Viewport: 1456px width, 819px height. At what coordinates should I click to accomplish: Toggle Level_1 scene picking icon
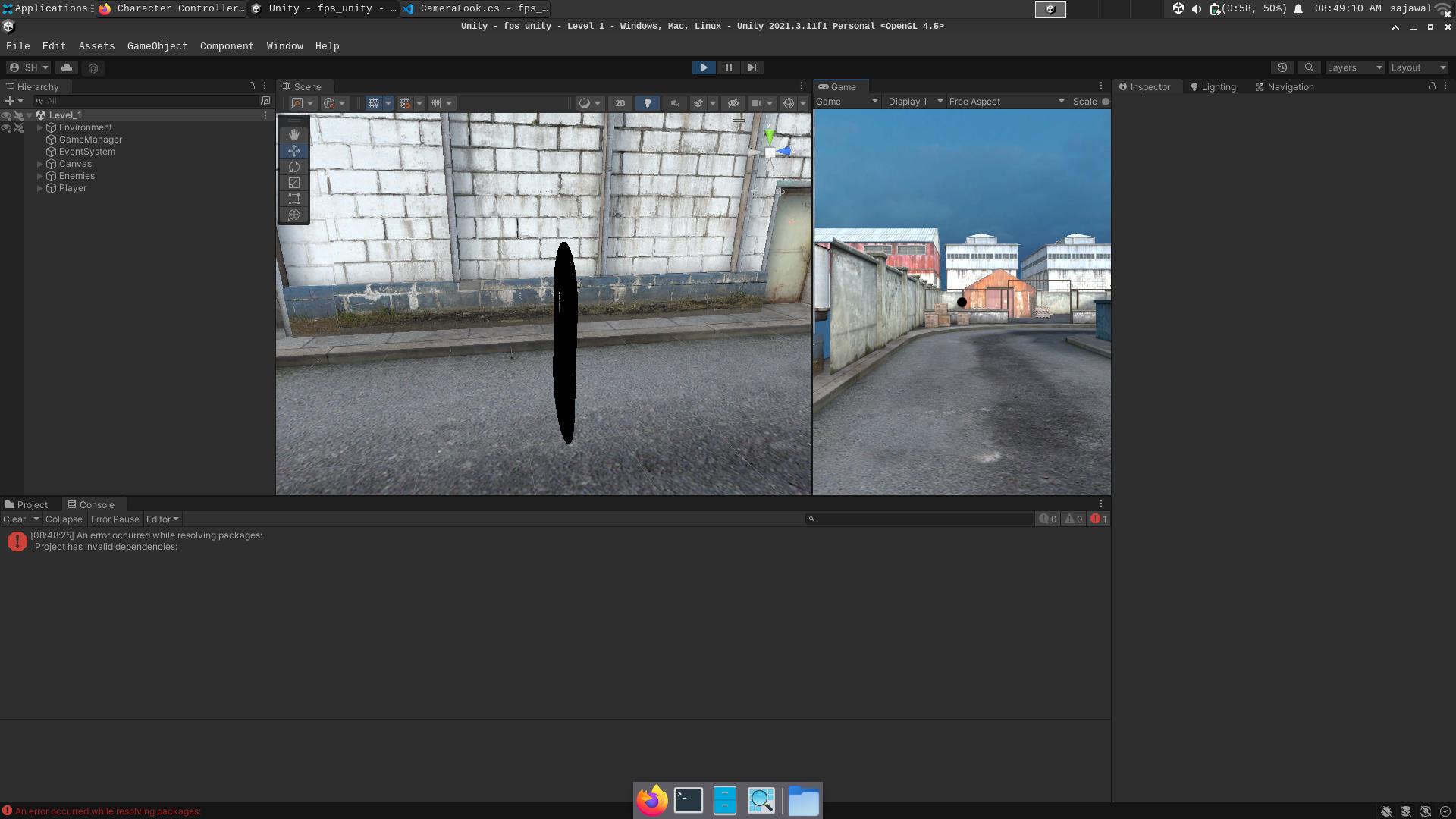[18, 115]
